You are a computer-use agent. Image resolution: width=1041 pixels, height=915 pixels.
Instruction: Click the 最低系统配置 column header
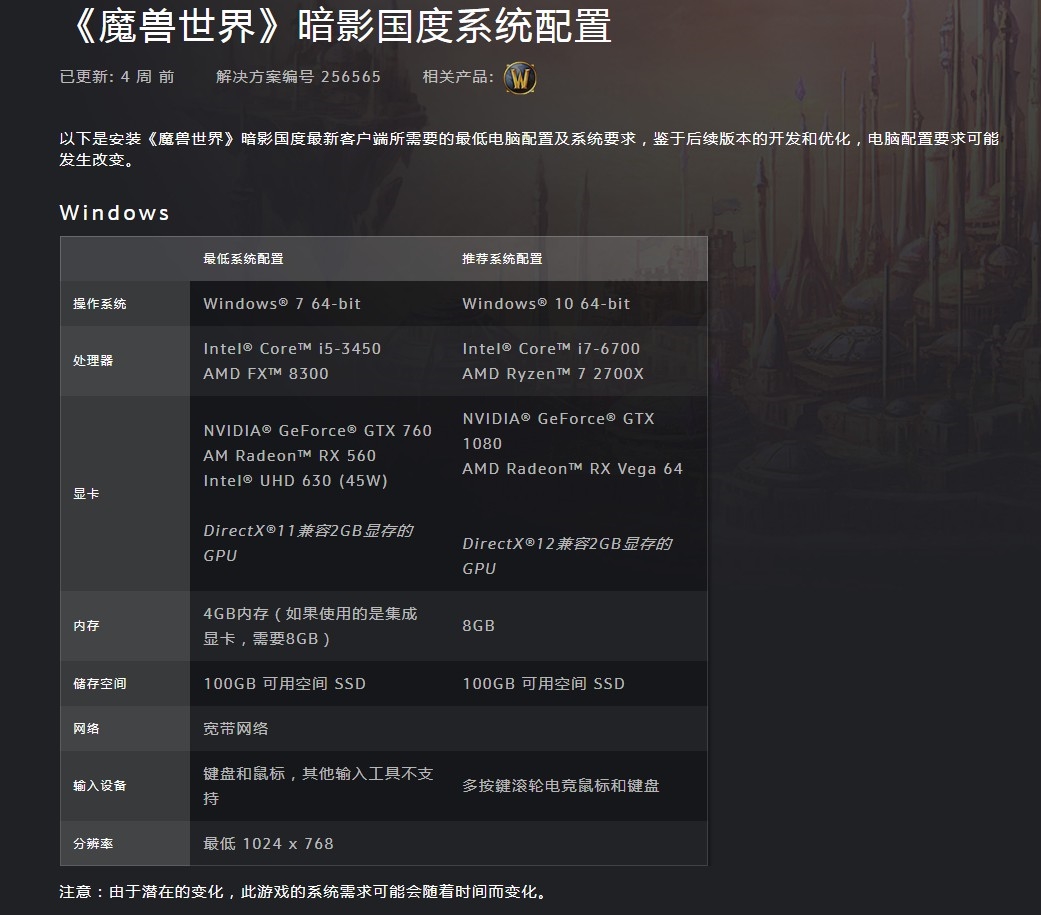pos(243,259)
